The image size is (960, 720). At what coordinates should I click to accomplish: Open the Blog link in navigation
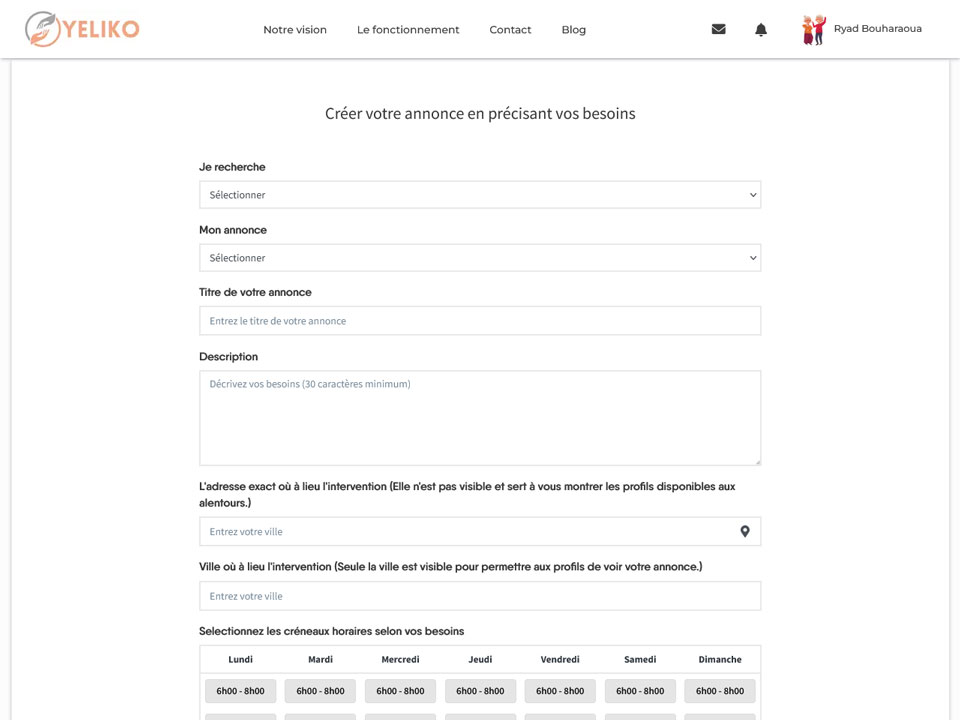pyautogui.click(x=574, y=29)
